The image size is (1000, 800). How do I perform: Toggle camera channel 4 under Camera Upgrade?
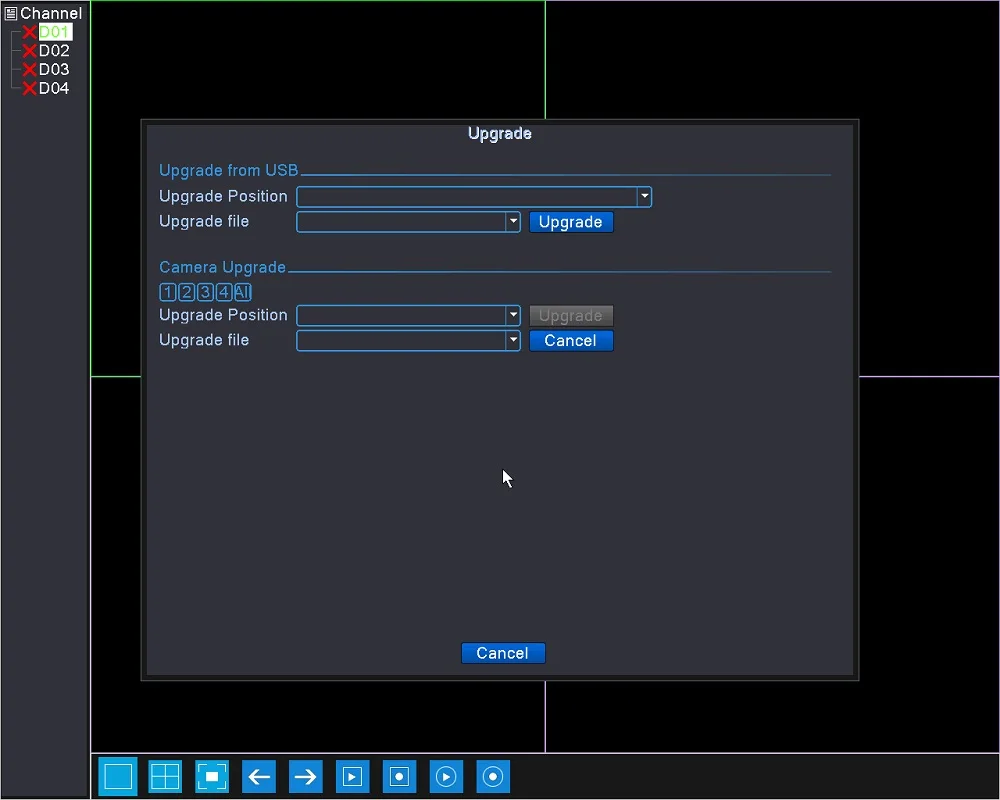[x=224, y=292]
